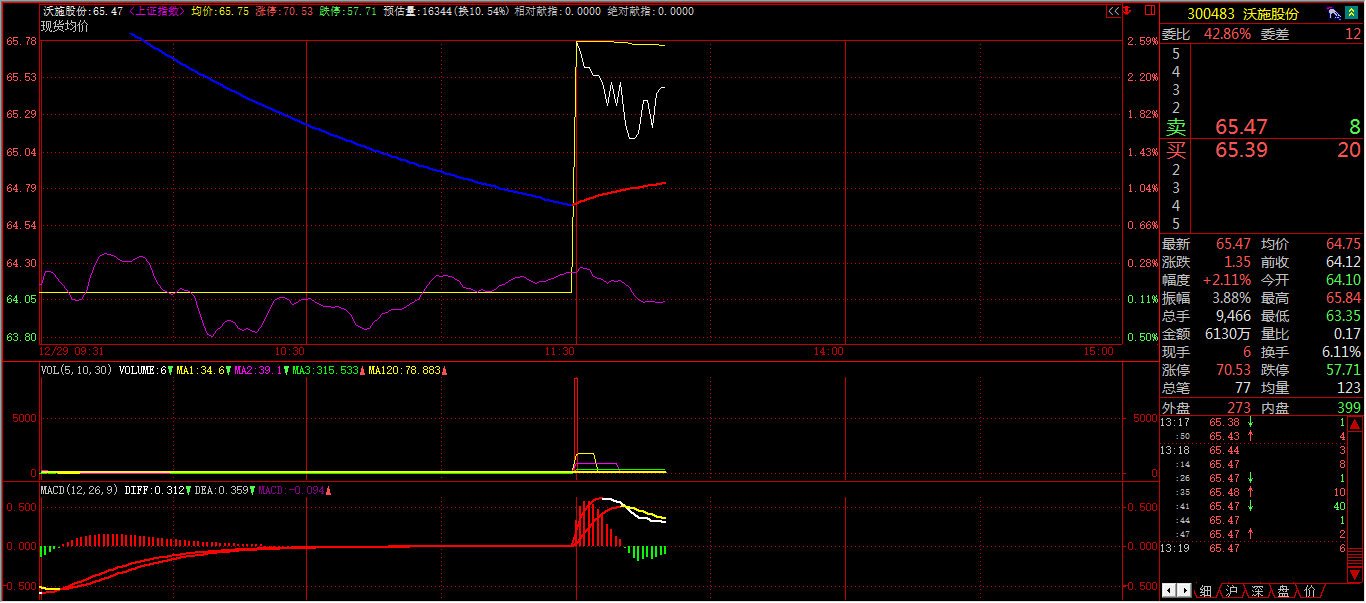
Task: Click the left arrow beside bottom tabs
Action: tap(1169, 591)
